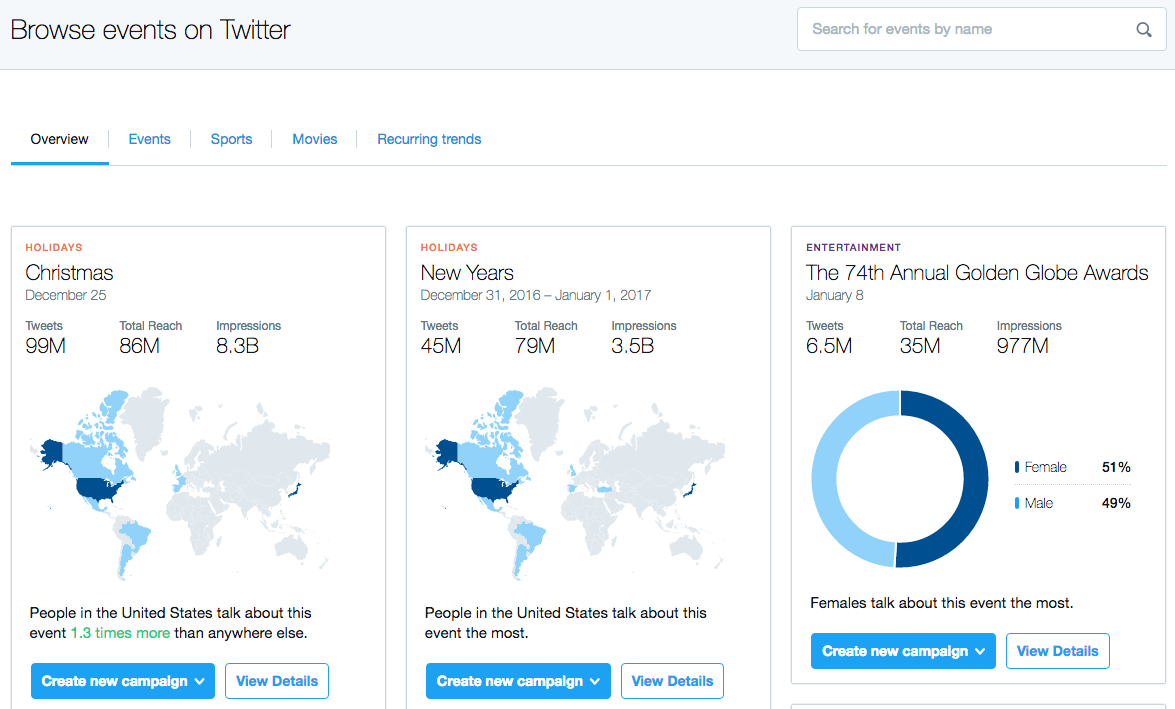View Details of the Christmas event
This screenshot has width=1175, height=709.
(x=277, y=681)
